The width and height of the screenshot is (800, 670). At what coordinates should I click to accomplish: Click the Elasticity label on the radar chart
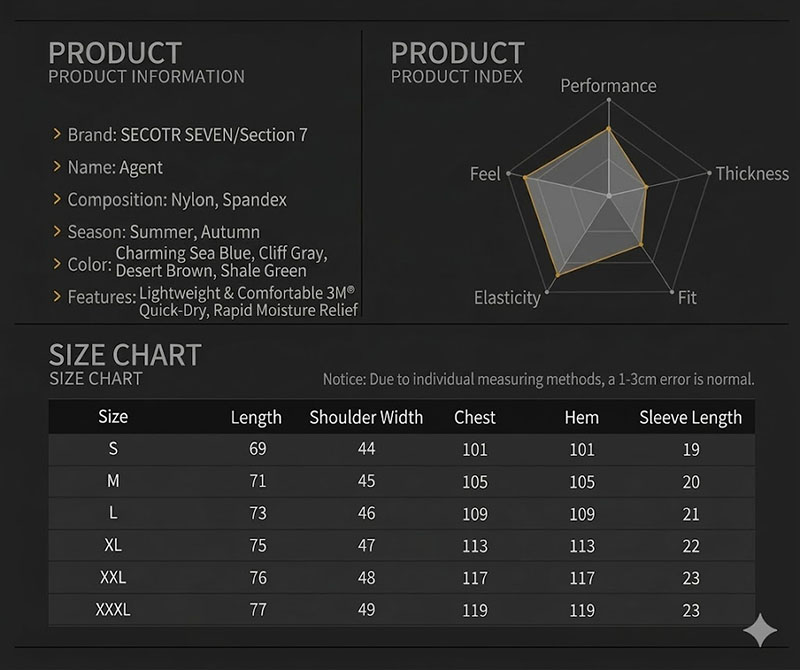(x=507, y=298)
